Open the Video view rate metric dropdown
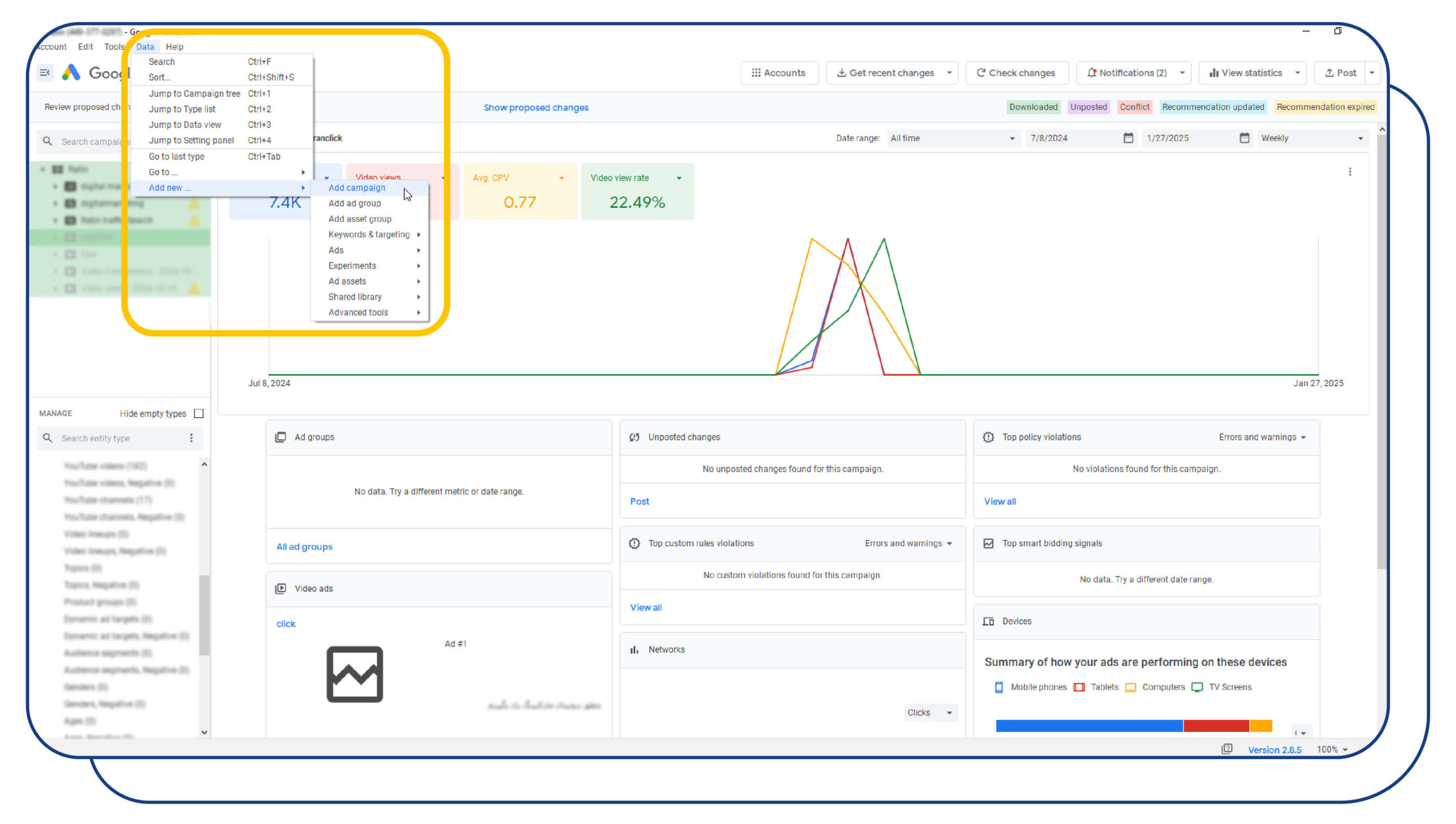The image size is (1456, 824). [679, 178]
